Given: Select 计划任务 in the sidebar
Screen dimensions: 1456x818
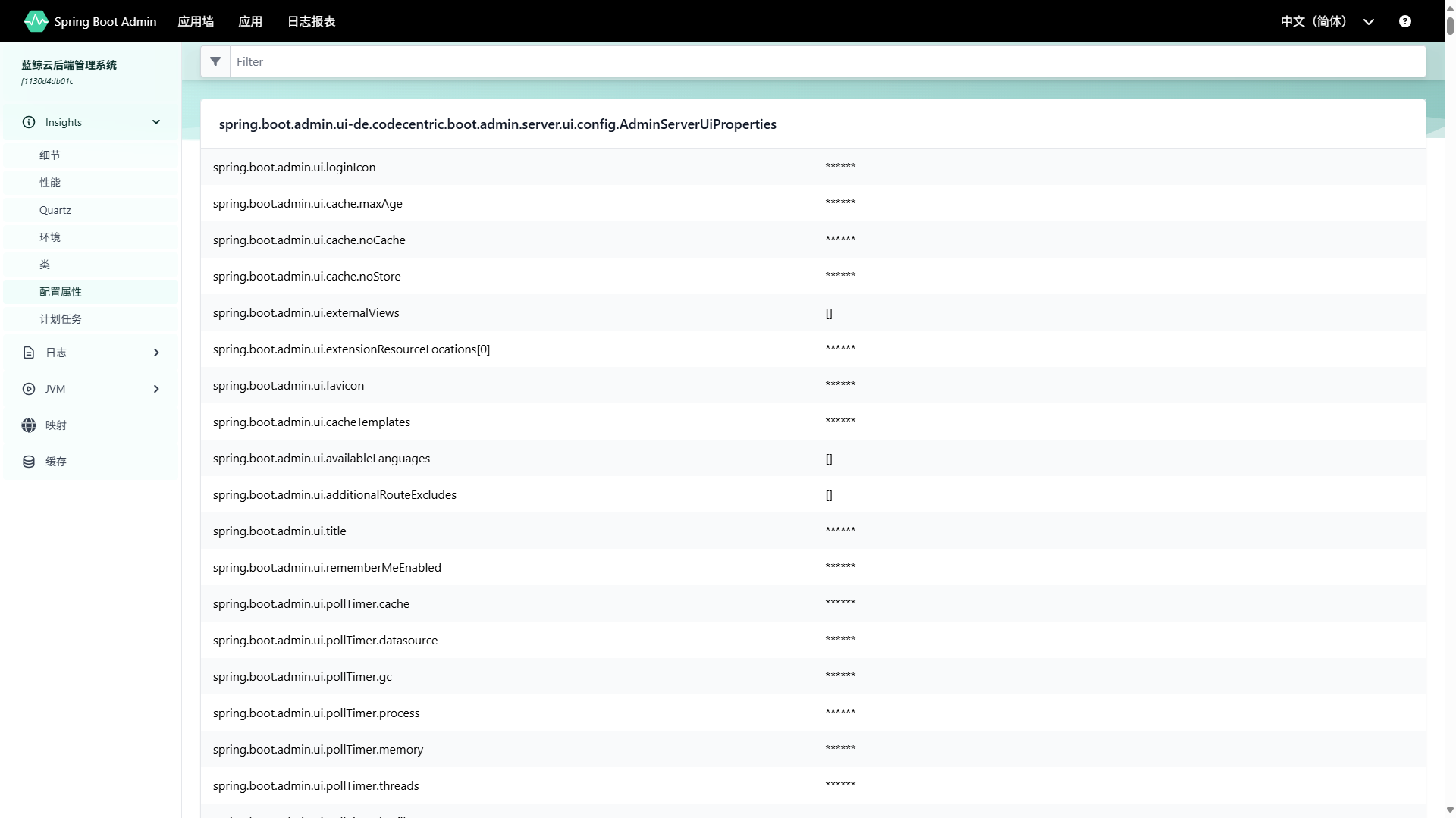Looking at the screenshot, I should 91,319.
